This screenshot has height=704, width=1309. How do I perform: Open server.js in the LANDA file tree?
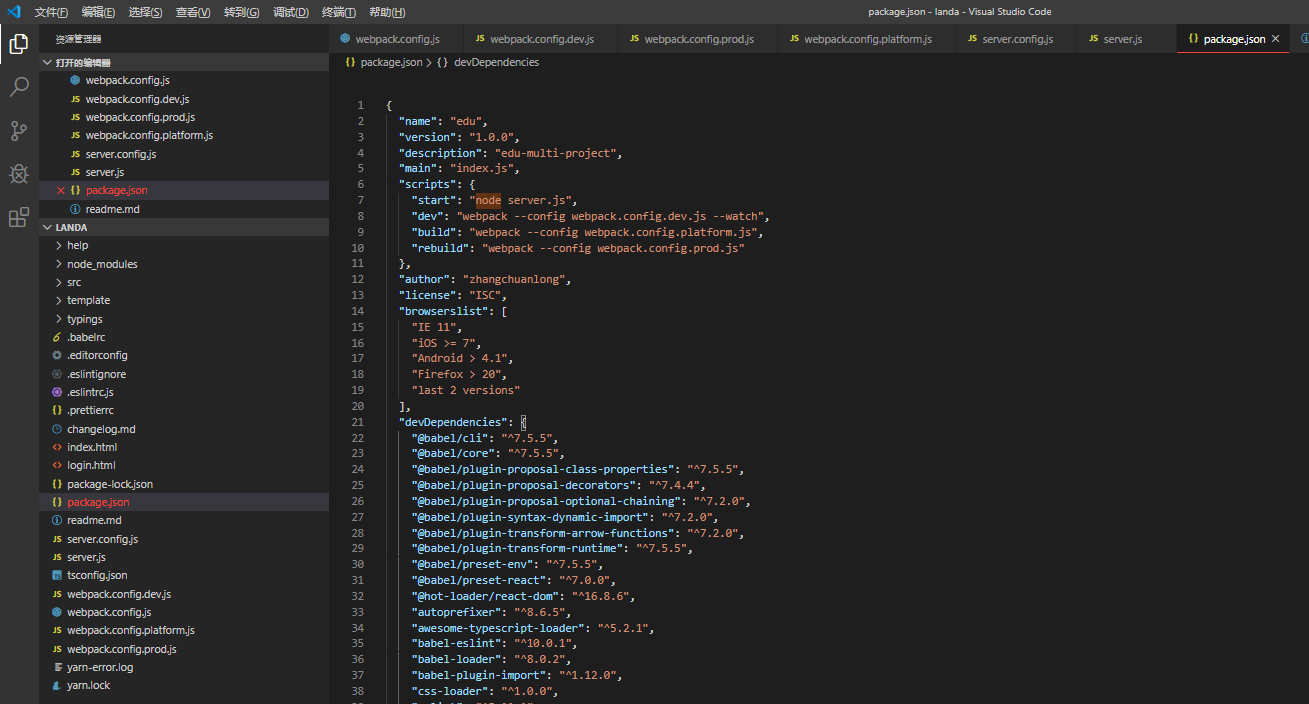(x=86, y=557)
